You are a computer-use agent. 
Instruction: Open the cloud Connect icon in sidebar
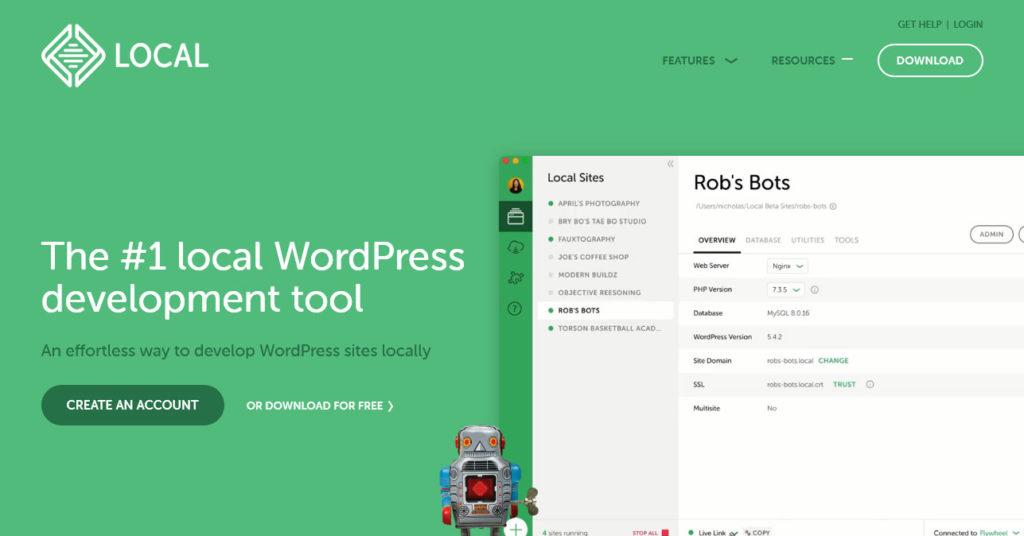[515, 247]
